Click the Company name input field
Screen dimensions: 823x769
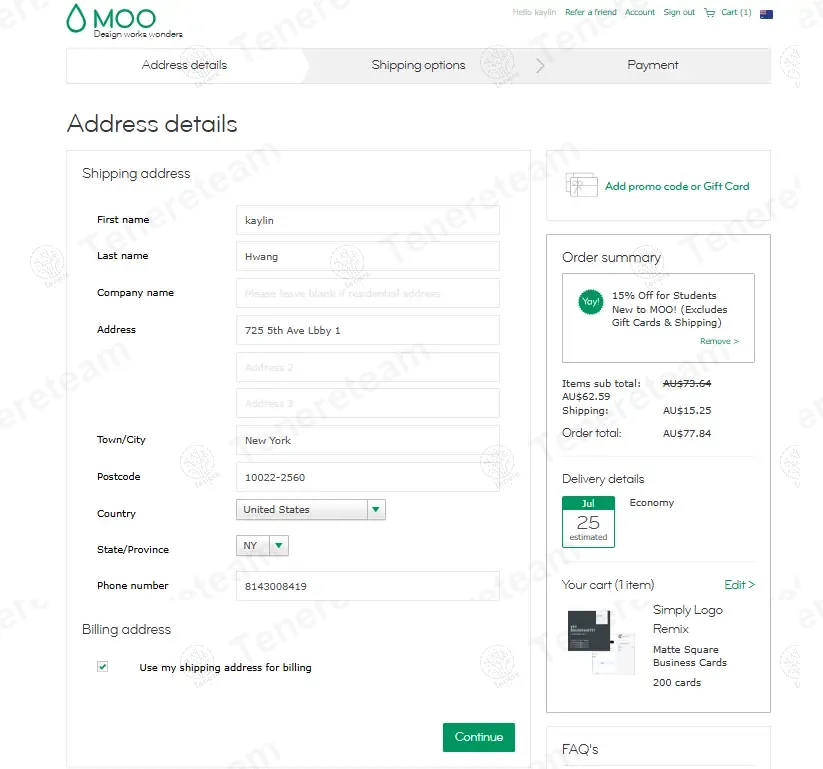367,293
